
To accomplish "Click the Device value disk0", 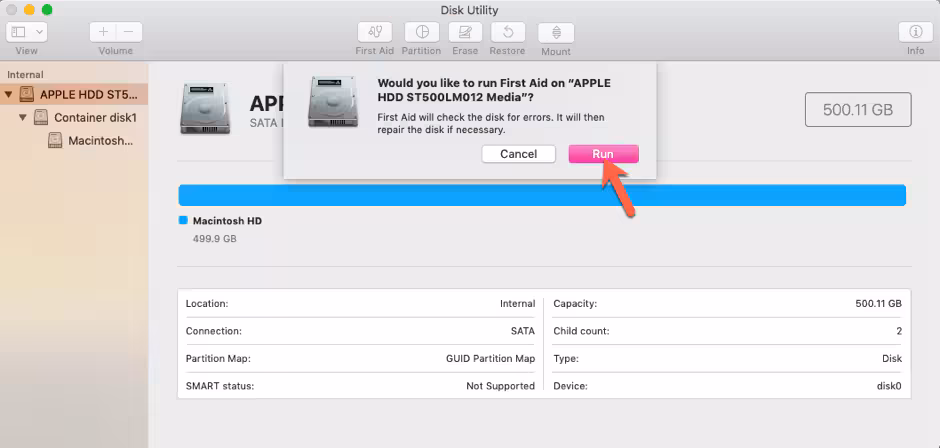I will tap(890, 386).
